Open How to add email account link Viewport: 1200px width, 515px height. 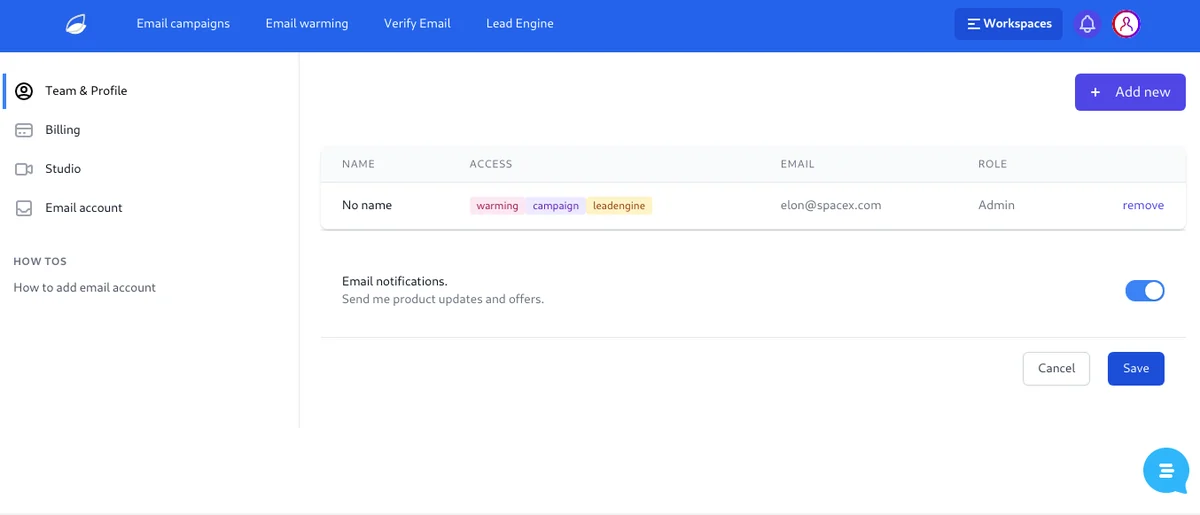[85, 288]
